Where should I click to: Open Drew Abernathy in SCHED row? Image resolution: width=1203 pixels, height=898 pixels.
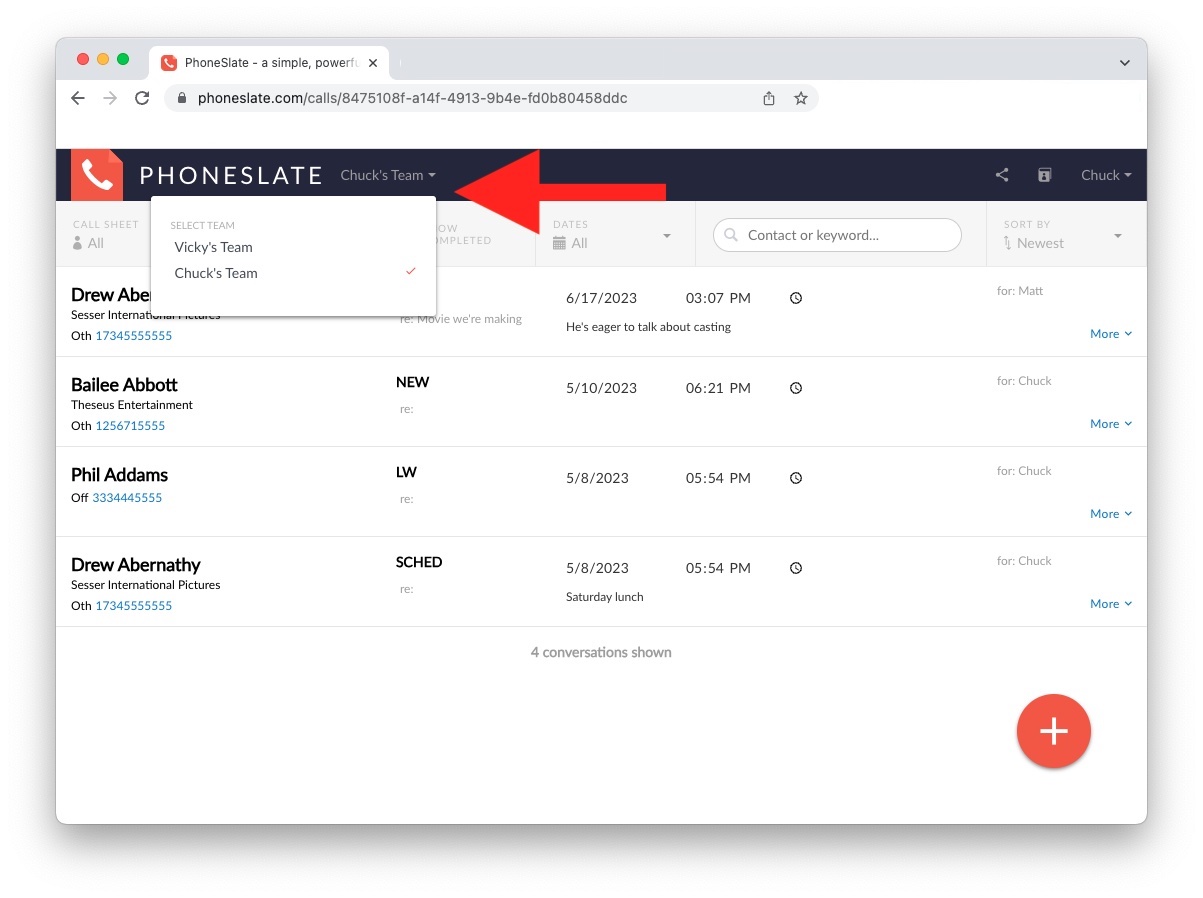click(135, 565)
